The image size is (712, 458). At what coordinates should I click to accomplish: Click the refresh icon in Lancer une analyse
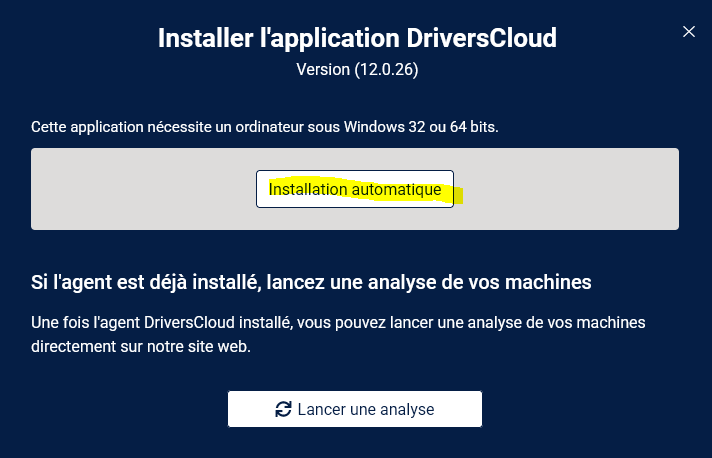pos(283,409)
